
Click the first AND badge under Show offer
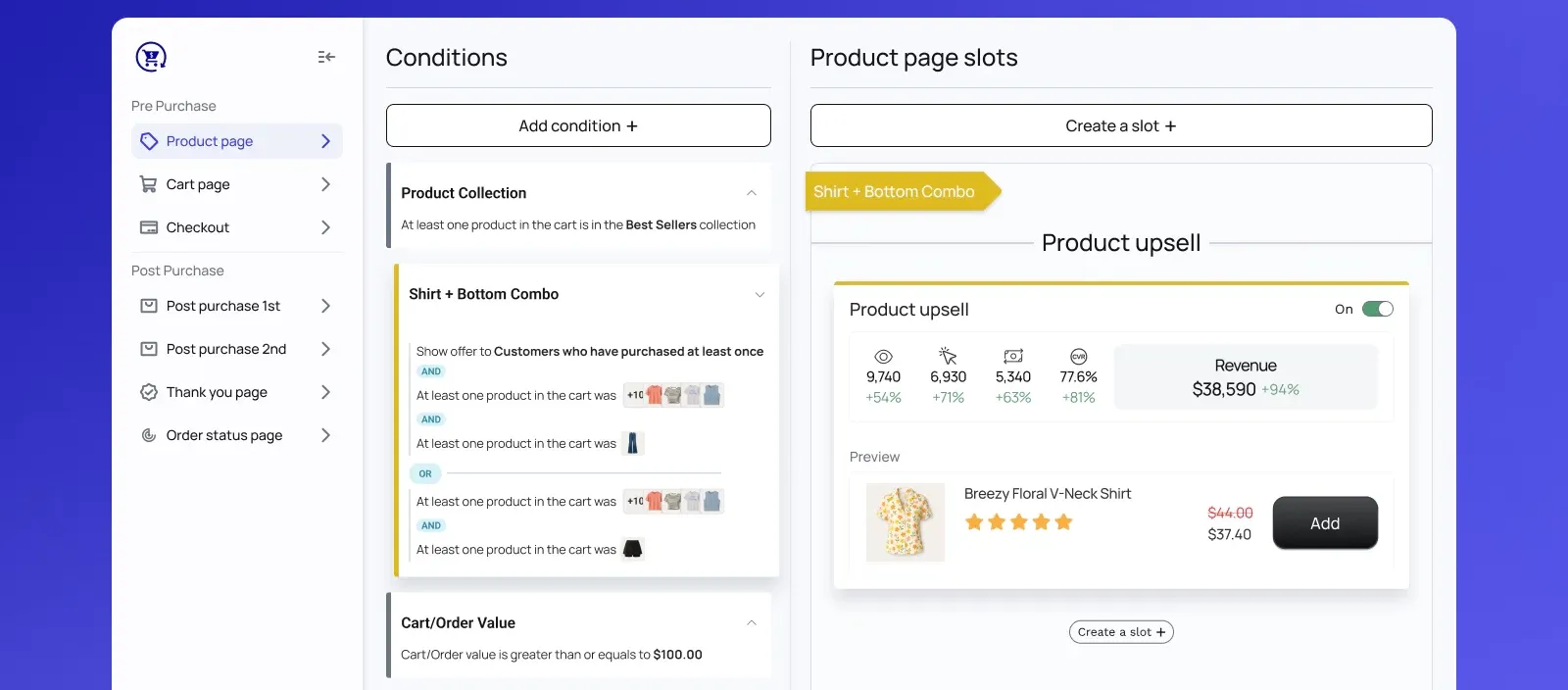click(x=431, y=371)
